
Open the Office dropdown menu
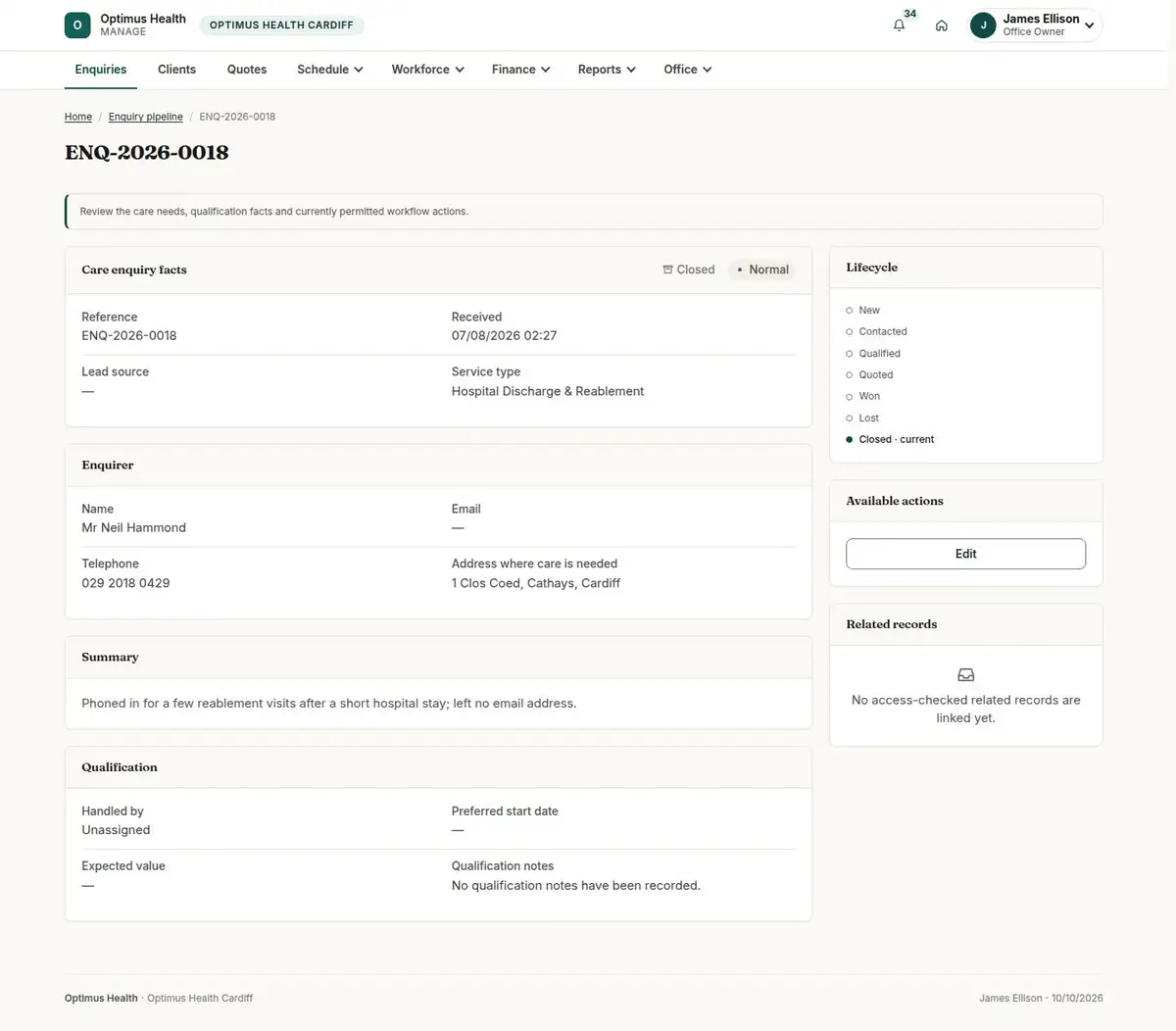coord(688,70)
